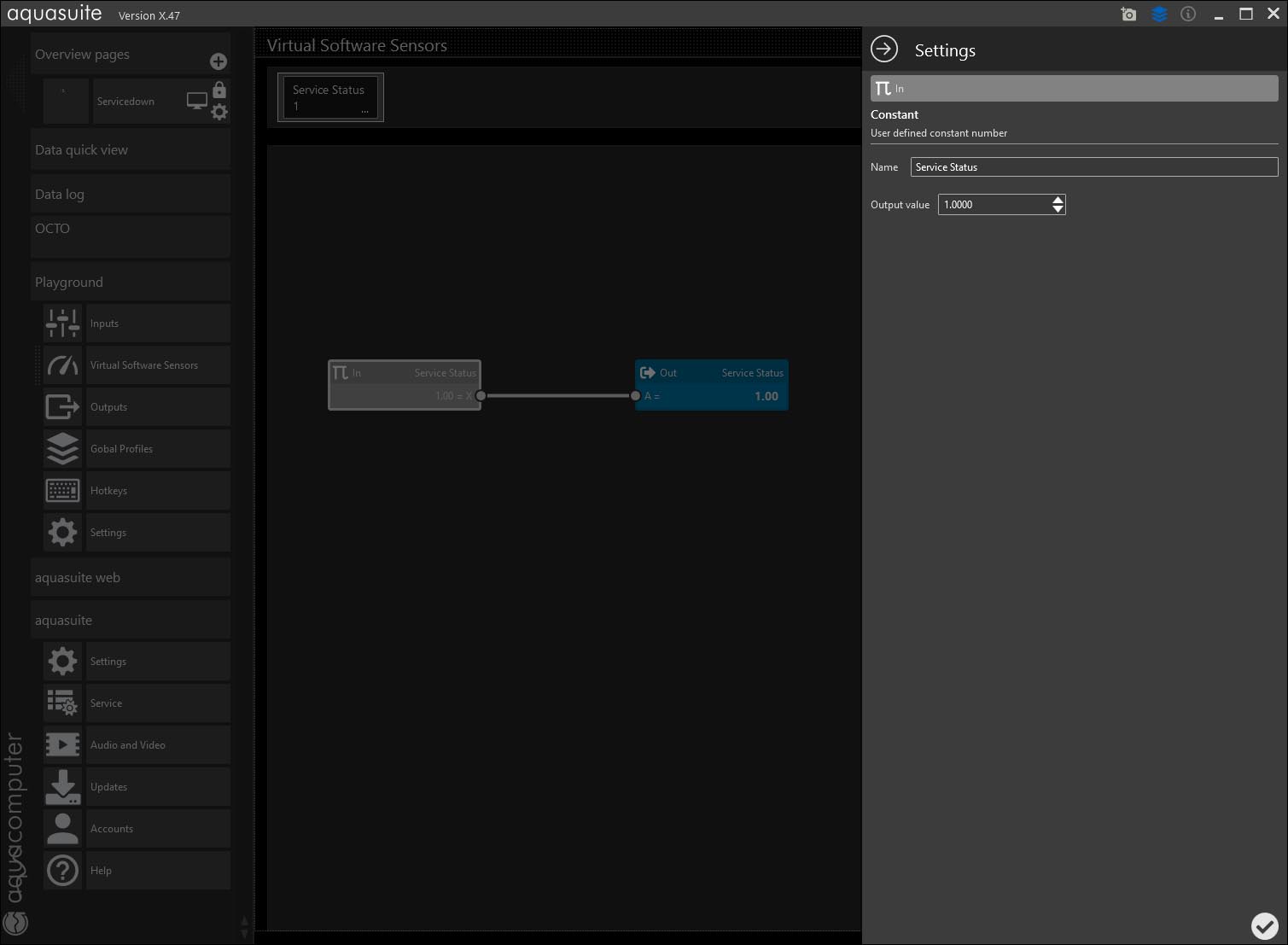Screen dimensions: 1288x945
Task: Open Updates download icon
Action: [62, 787]
